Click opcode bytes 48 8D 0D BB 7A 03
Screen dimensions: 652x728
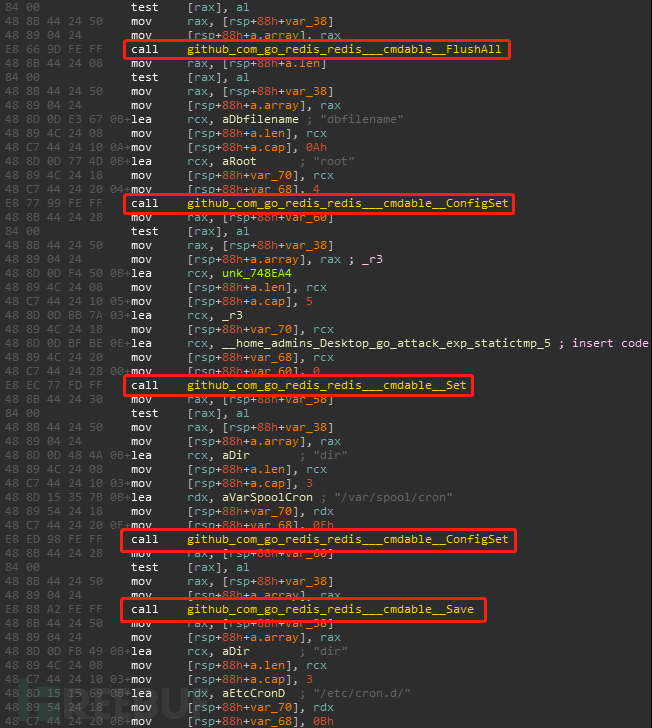(64, 315)
